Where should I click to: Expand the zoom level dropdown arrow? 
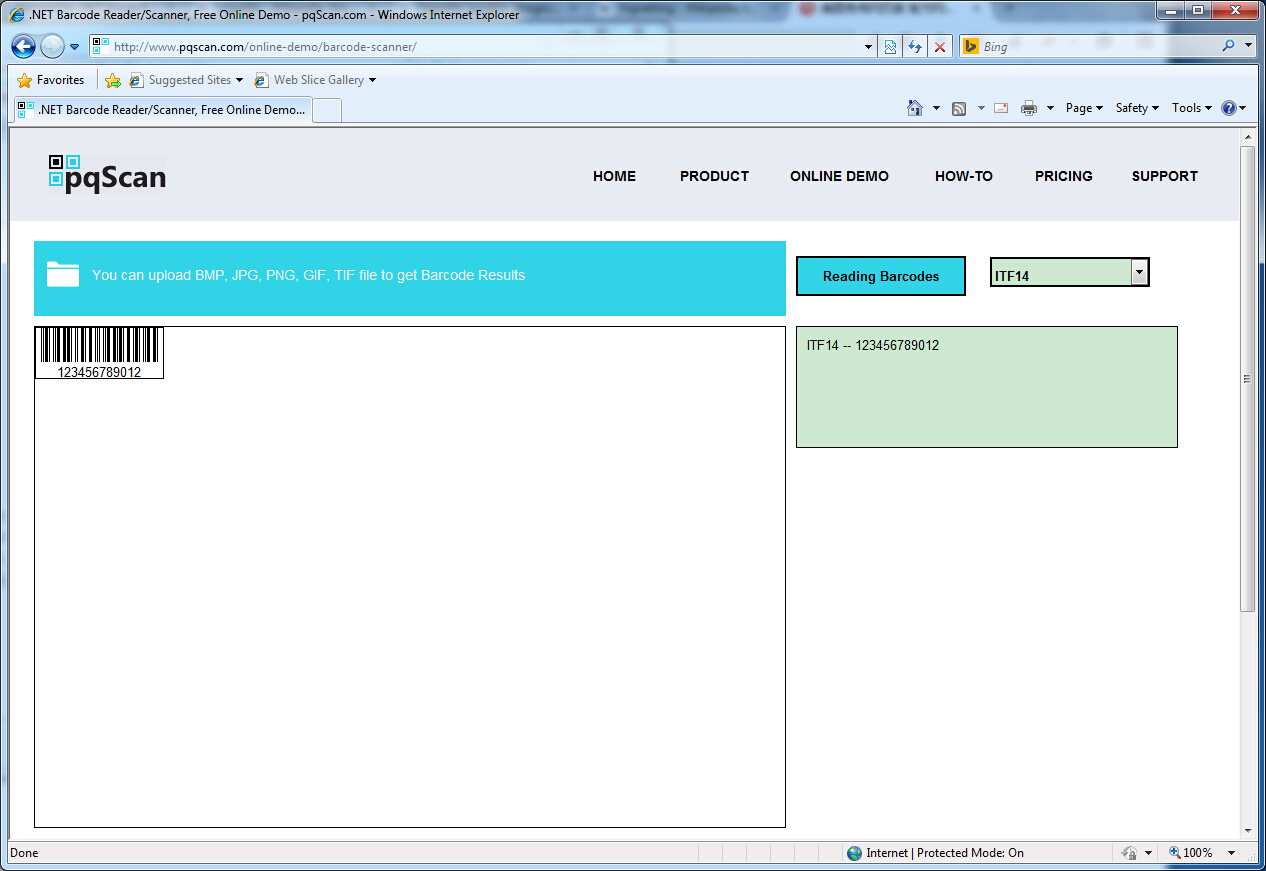(x=1232, y=853)
